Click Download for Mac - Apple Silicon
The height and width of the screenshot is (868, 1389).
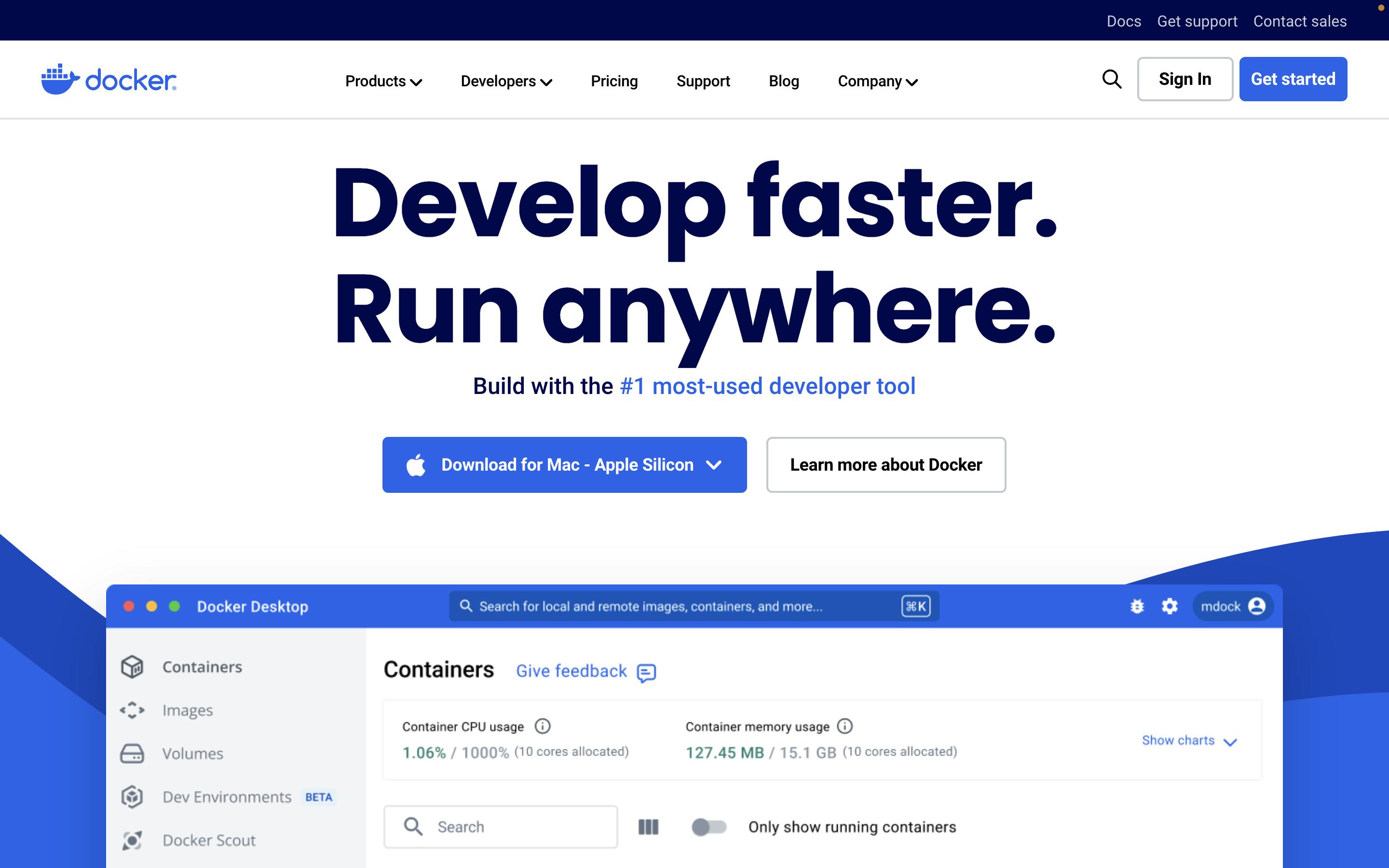564,464
